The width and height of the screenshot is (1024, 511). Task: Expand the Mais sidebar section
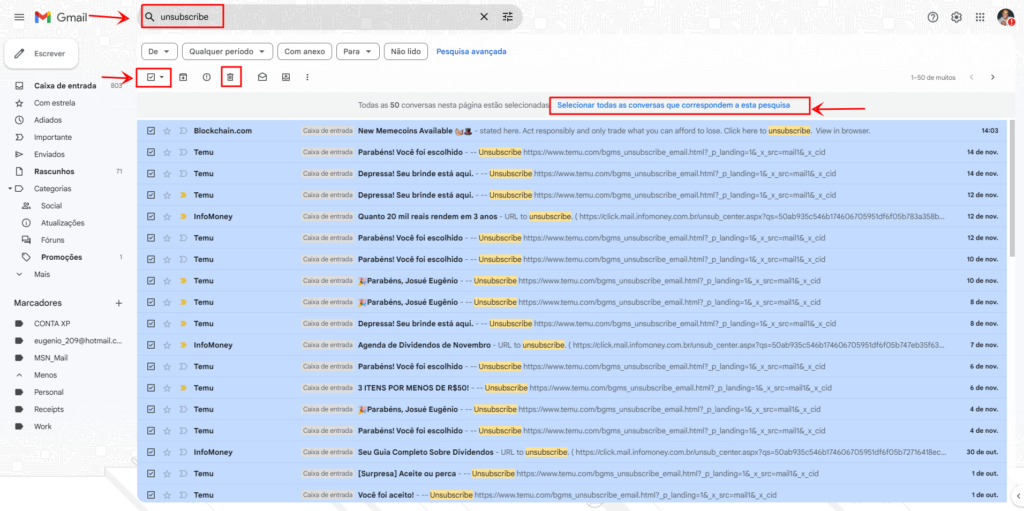[x=42, y=274]
